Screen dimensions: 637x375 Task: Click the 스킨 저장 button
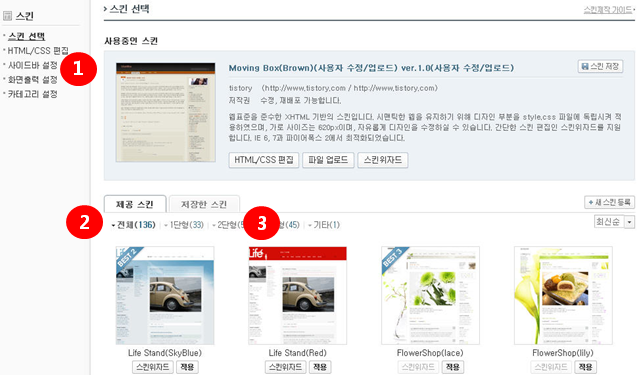point(600,66)
